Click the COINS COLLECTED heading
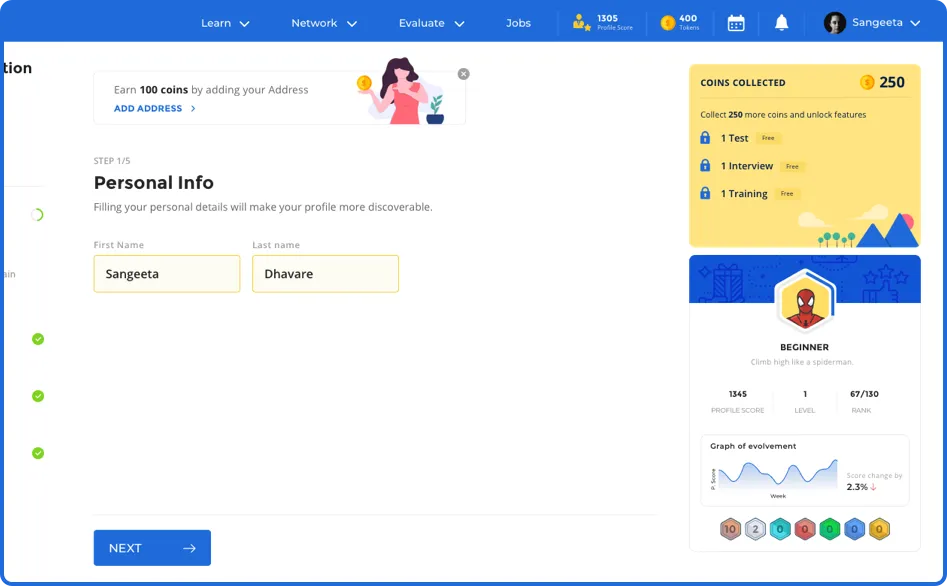This screenshot has width=947, height=586. pos(743,83)
